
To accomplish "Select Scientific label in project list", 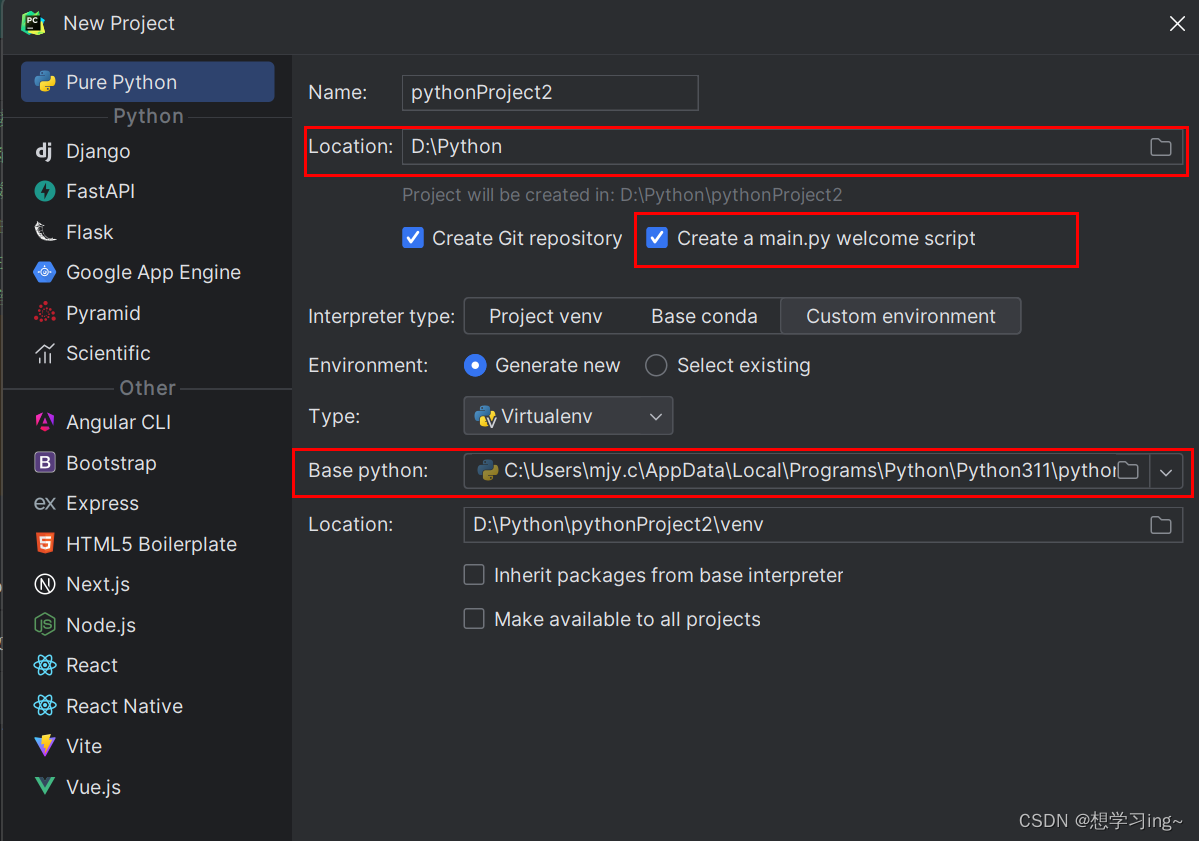I will pyautogui.click(x=108, y=353).
